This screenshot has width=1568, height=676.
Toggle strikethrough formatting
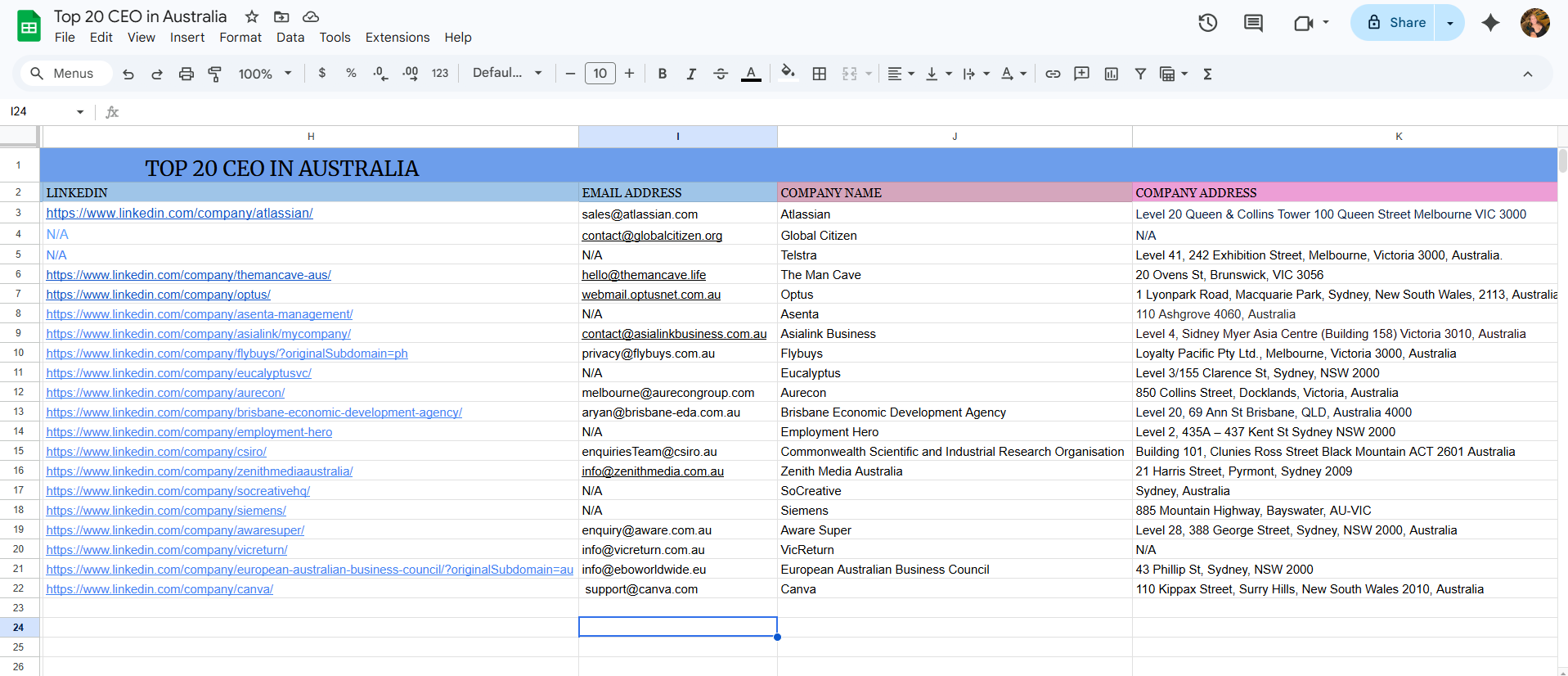[x=721, y=74]
